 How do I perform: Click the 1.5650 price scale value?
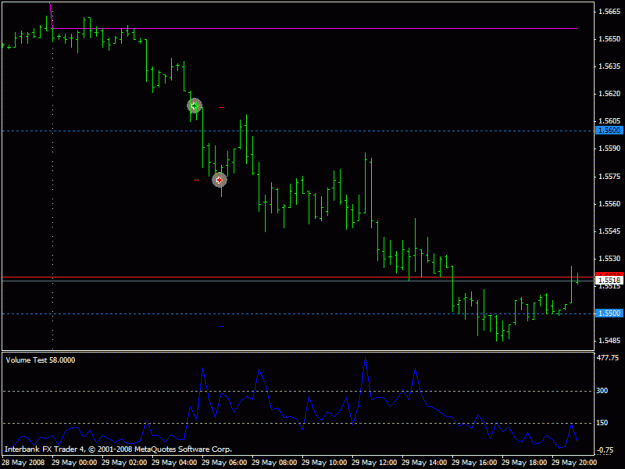point(609,39)
